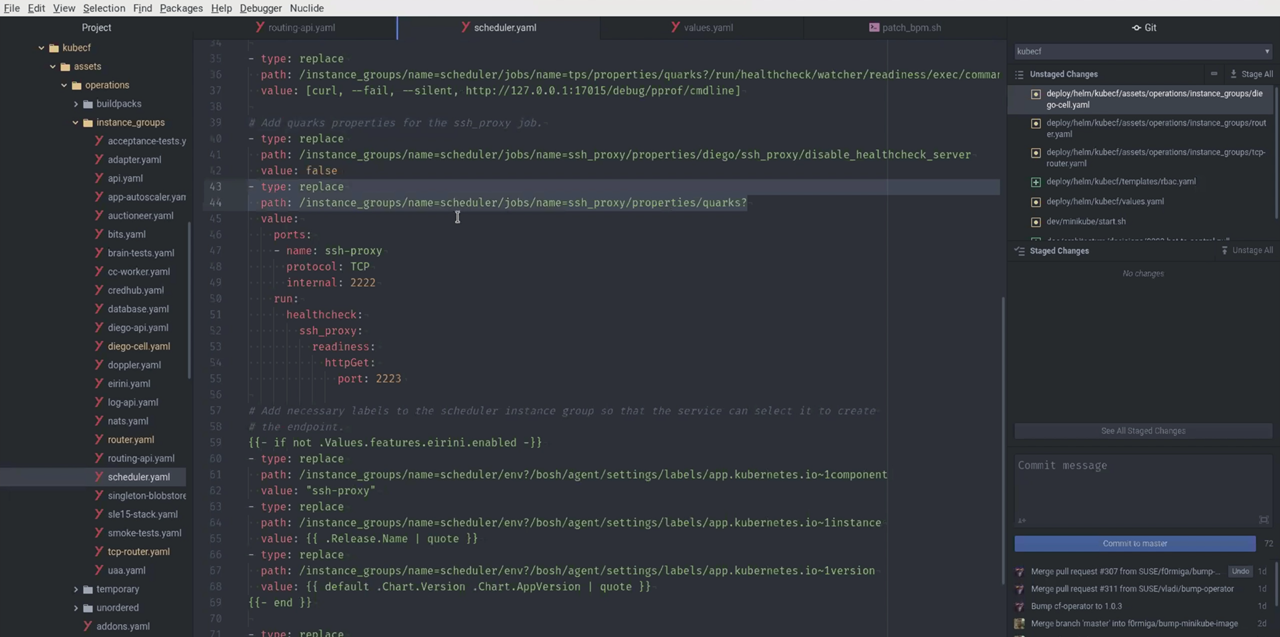Viewport: 1280px width, 637px height.
Task: Click the unstaged changes collapse minus button
Action: 1214,74
